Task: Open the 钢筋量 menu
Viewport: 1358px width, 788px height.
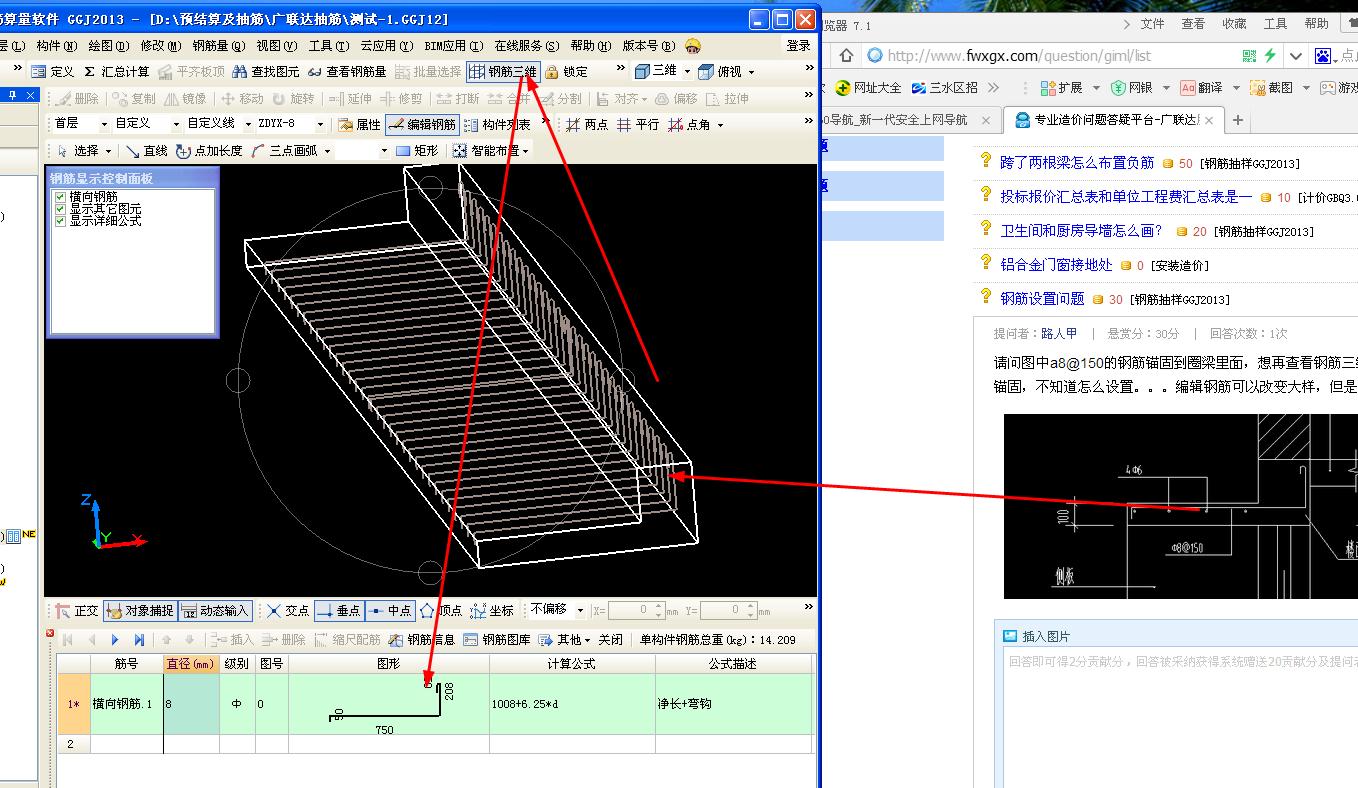Action: [218, 46]
